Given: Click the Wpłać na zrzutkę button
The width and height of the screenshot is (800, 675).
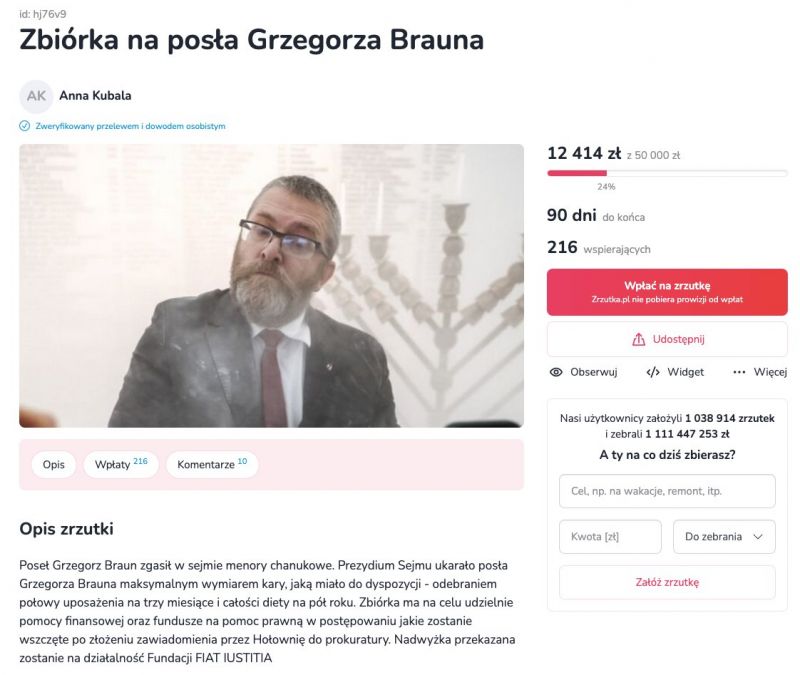Looking at the screenshot, I should (667, 292).
